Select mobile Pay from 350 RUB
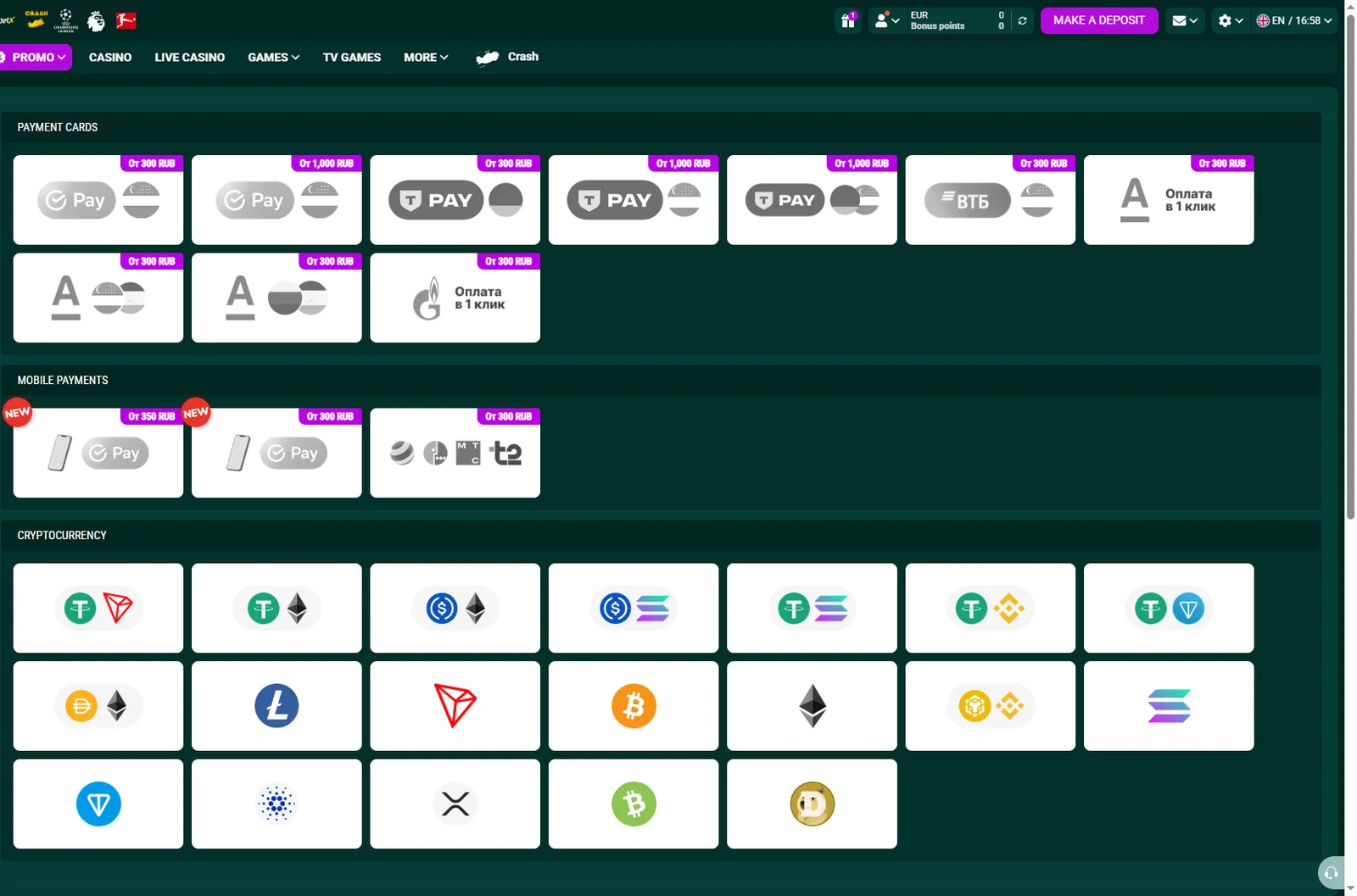The height and width of the screenshot is (896, 1357). click(x=98, y=453)
